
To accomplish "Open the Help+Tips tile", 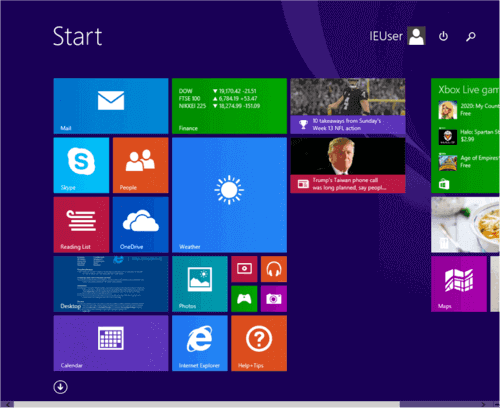I will (x=259, y=343).
